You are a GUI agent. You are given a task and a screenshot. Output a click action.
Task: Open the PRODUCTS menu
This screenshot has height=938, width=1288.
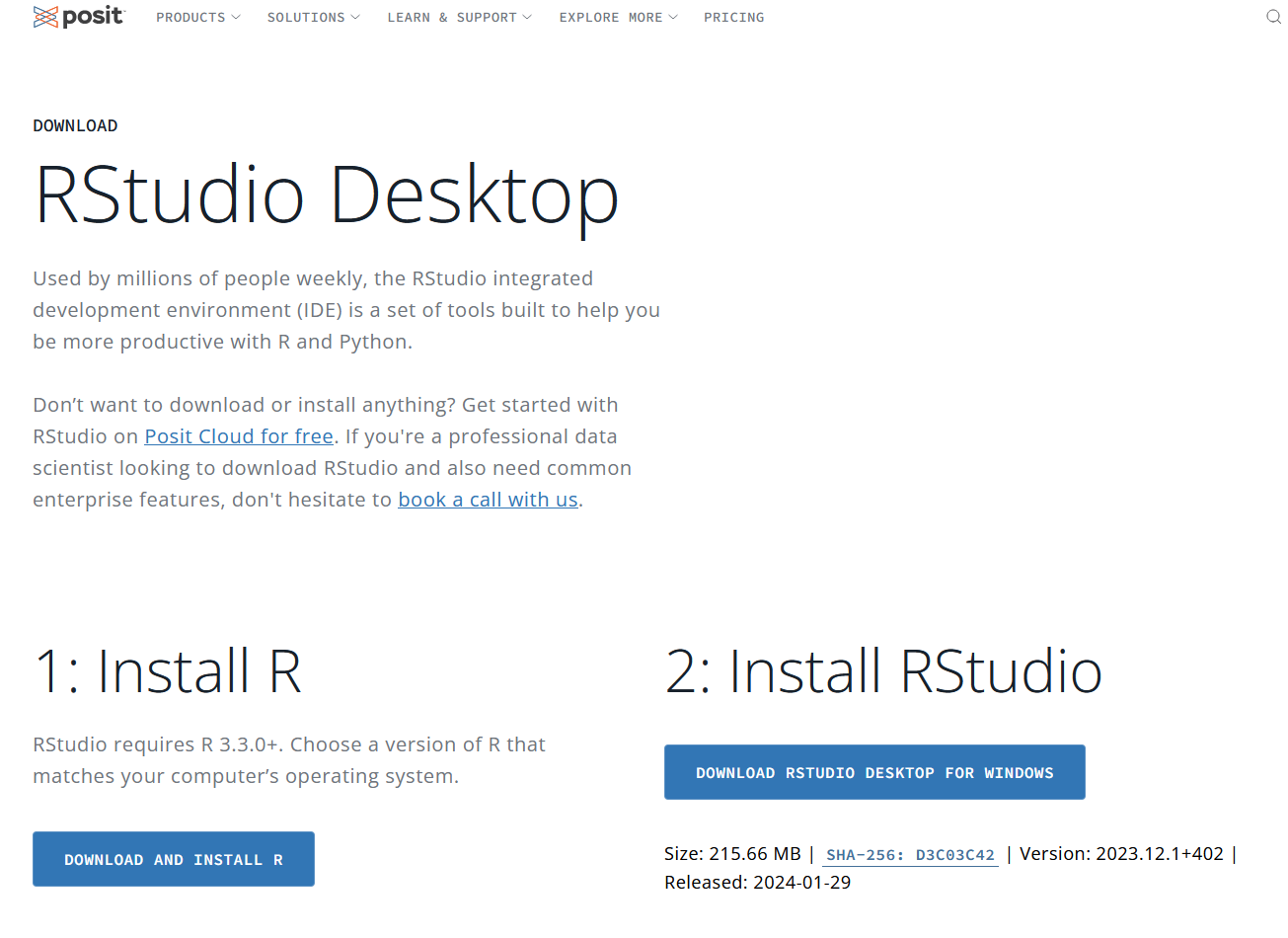[x=191, y=17]
